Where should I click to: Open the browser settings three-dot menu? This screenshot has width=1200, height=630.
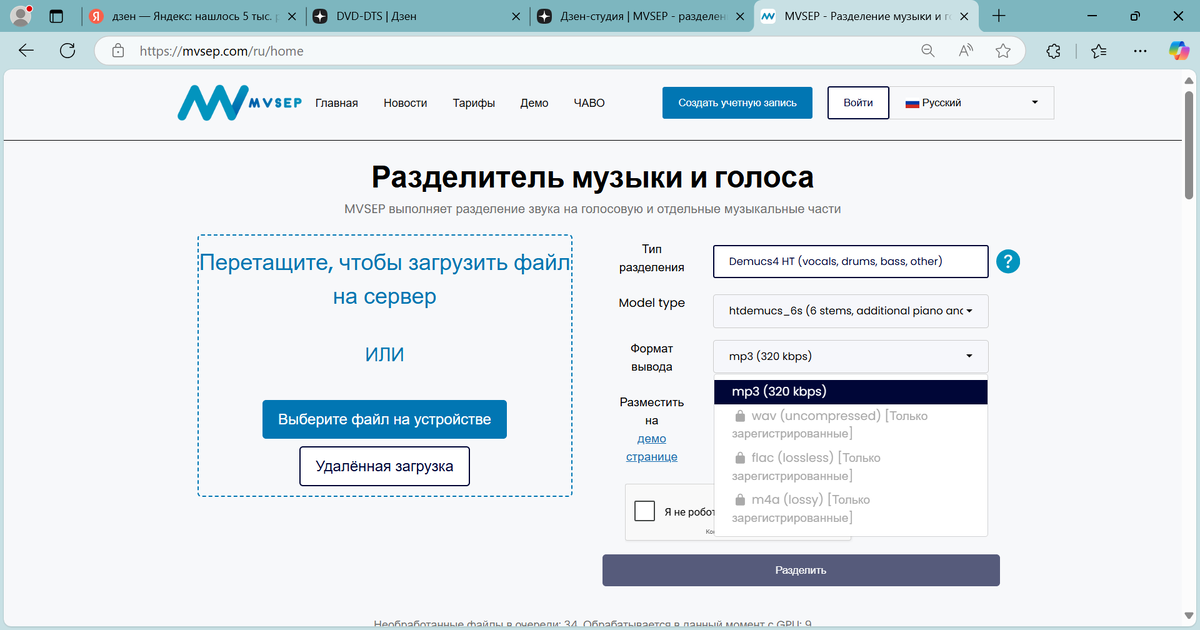1140,50
